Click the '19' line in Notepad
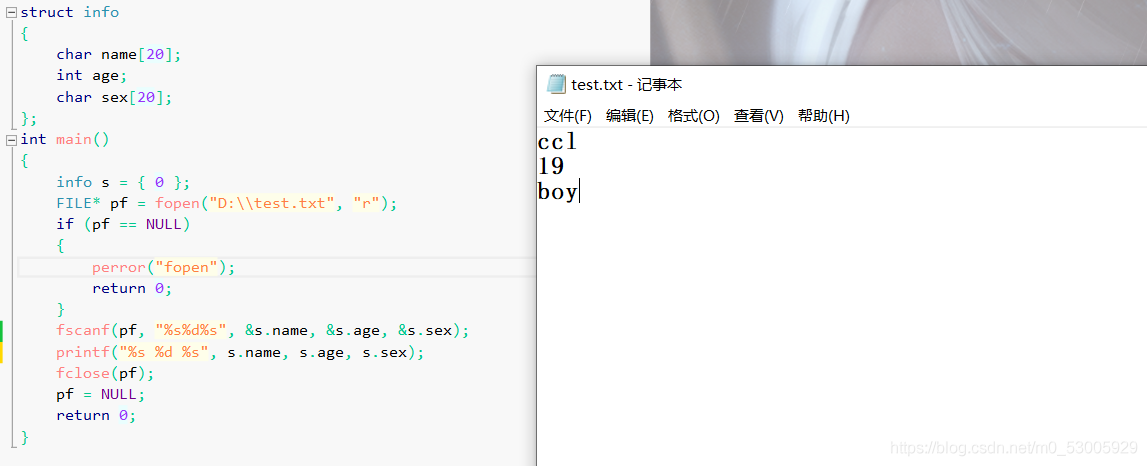1147x466 pixels. (551, 167)
